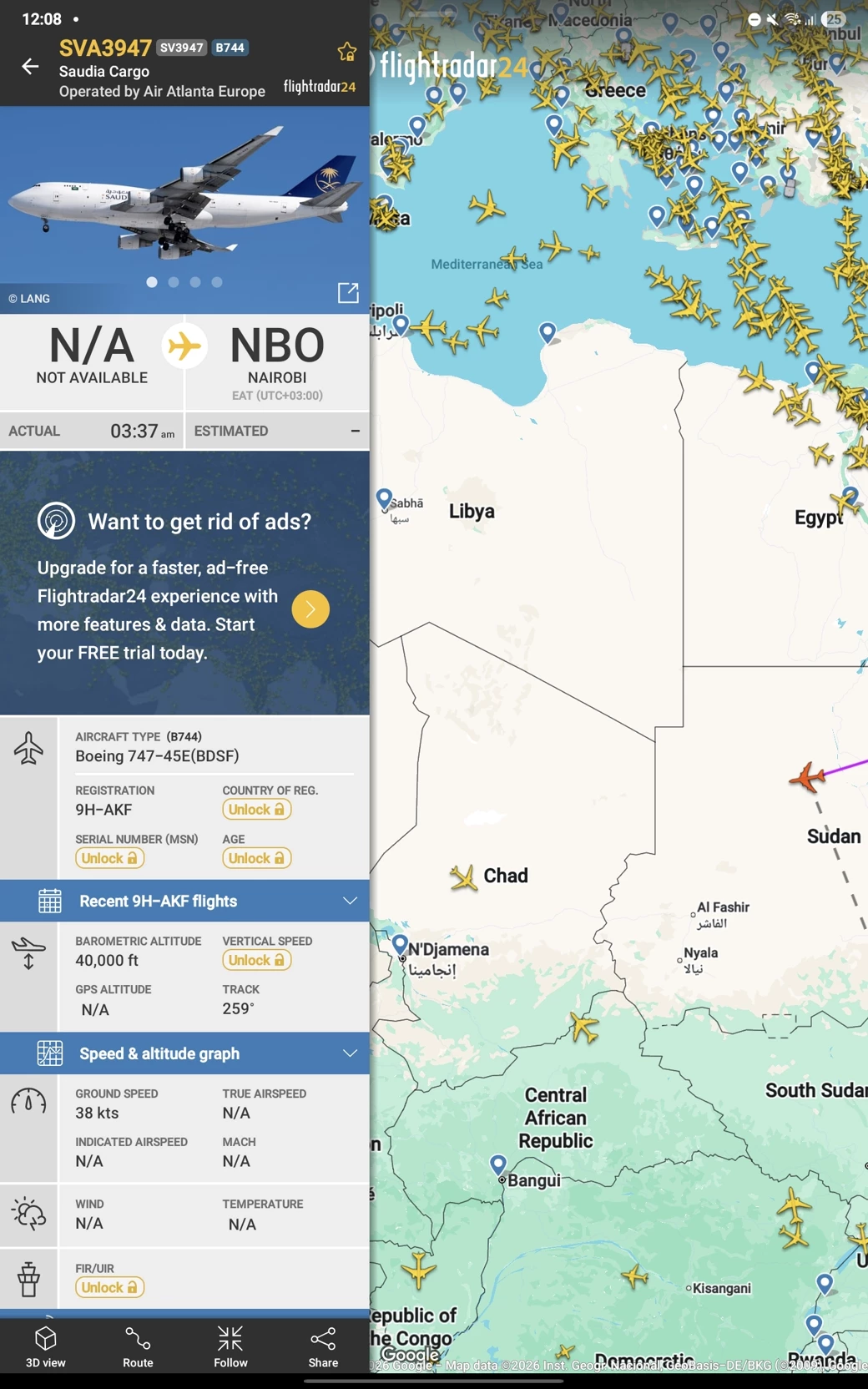Unlock the FIR/UIR information
The height and width of the screenshot is (1389, 868).
tap(109, 1287)
